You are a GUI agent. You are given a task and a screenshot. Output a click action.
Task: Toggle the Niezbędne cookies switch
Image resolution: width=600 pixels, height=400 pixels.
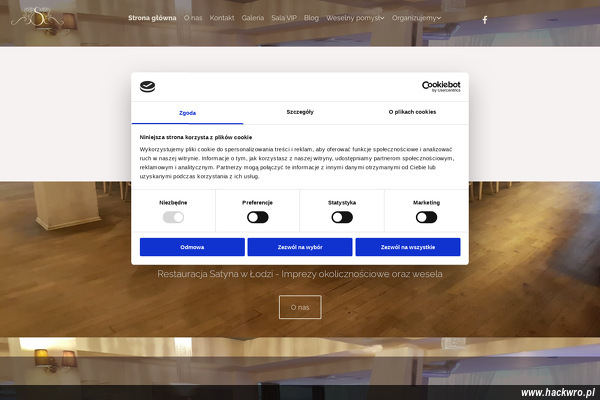(x=173, y=216)
